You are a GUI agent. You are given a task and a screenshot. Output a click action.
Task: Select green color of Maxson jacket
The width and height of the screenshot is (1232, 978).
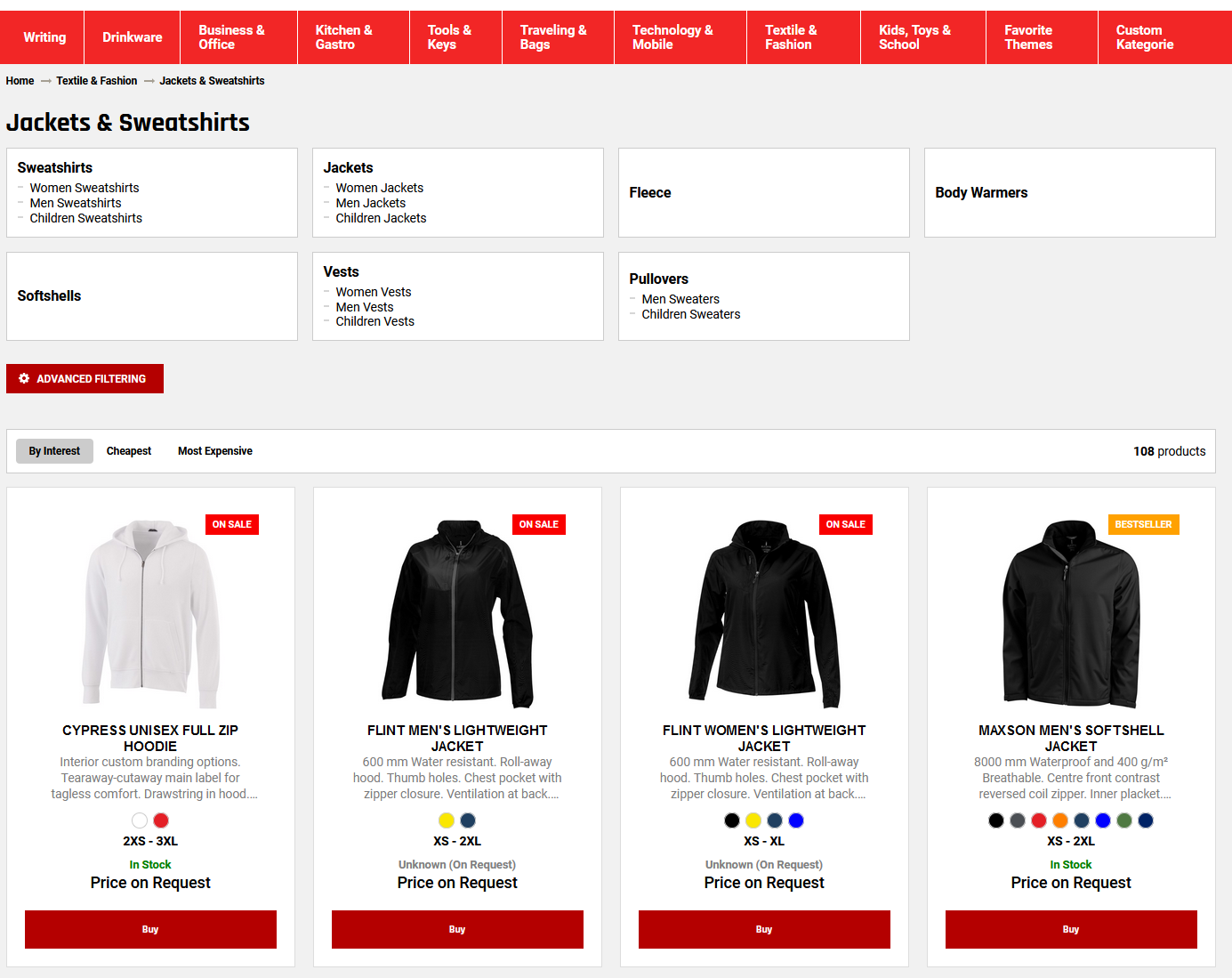pos(1124,820)
